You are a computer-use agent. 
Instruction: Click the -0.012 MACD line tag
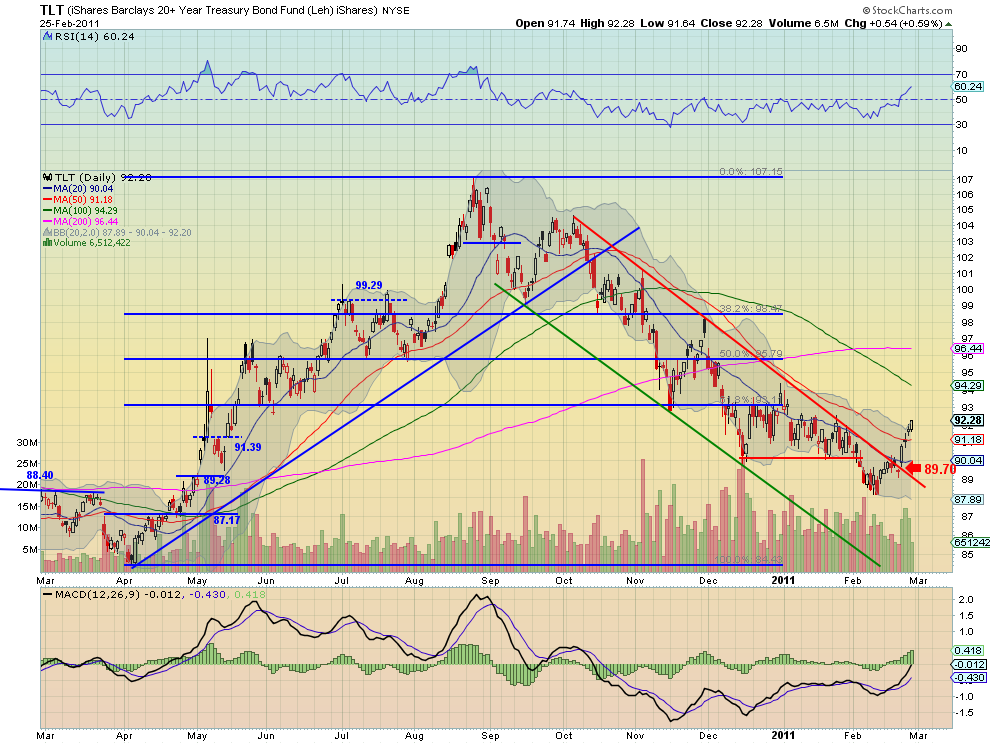pyautogui.click(x=967, y=664)
